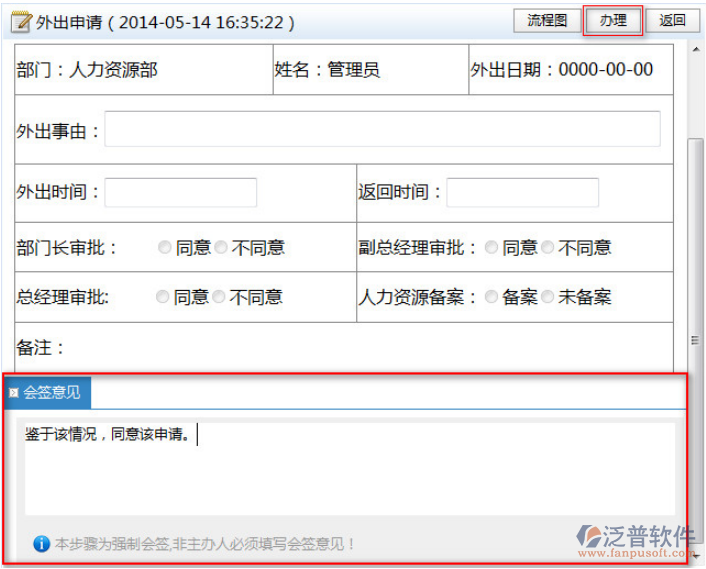The image size is (706, 569).
Task: Focus the 外出事由 text field
Action: [x=382, y=129]
